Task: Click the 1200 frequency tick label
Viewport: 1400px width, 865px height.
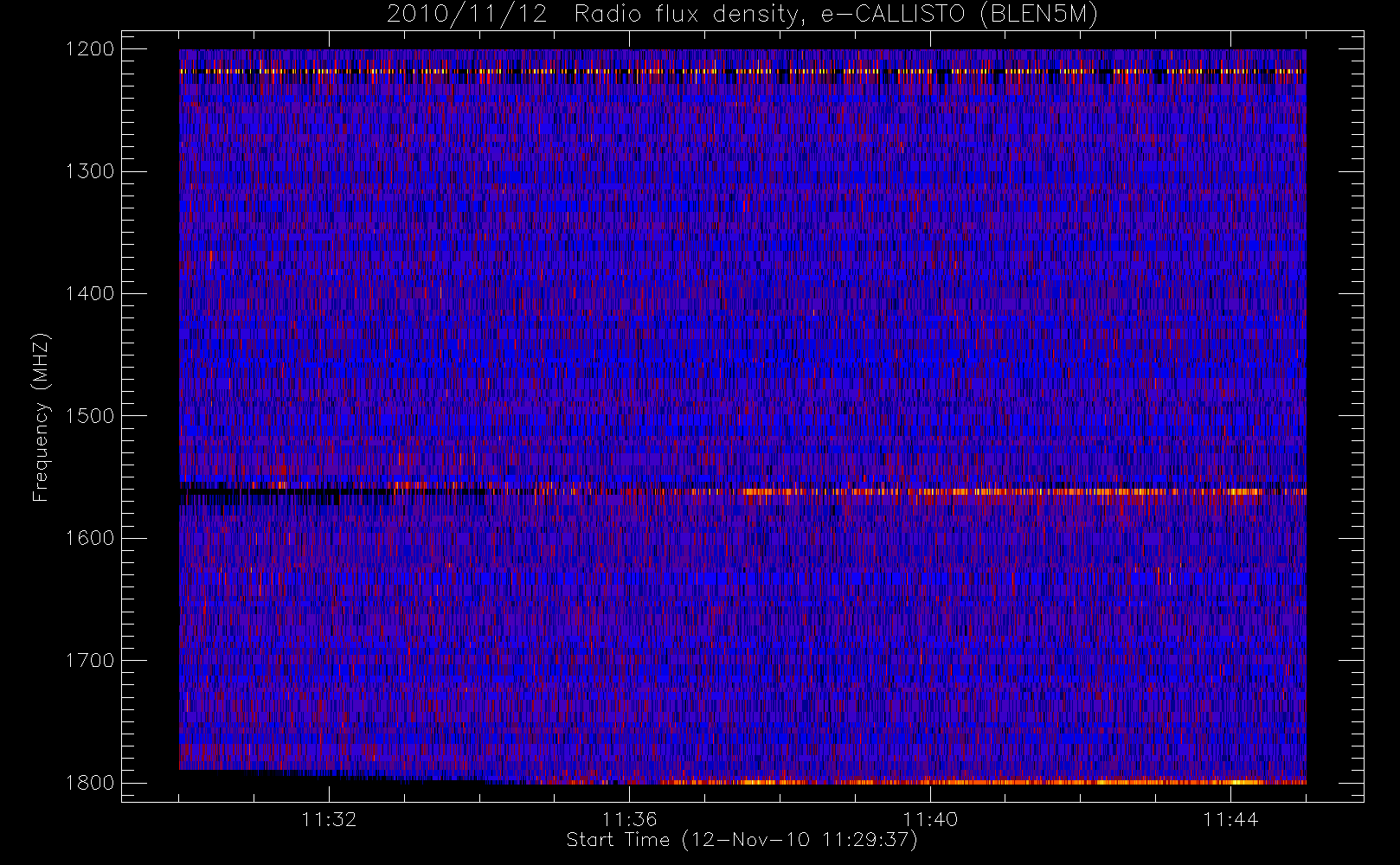Action: 90,49
